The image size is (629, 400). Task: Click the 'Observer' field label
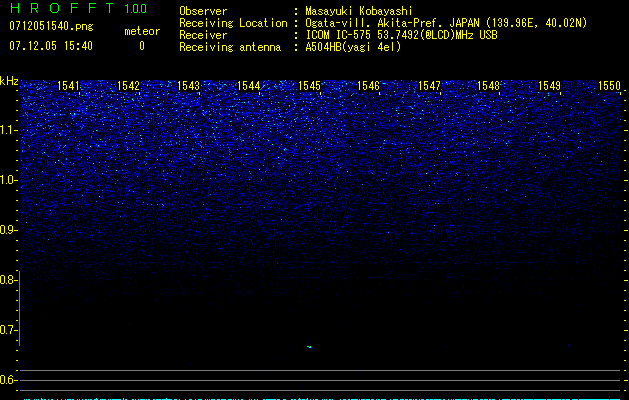pyautogui.click(x=203, y=11)
